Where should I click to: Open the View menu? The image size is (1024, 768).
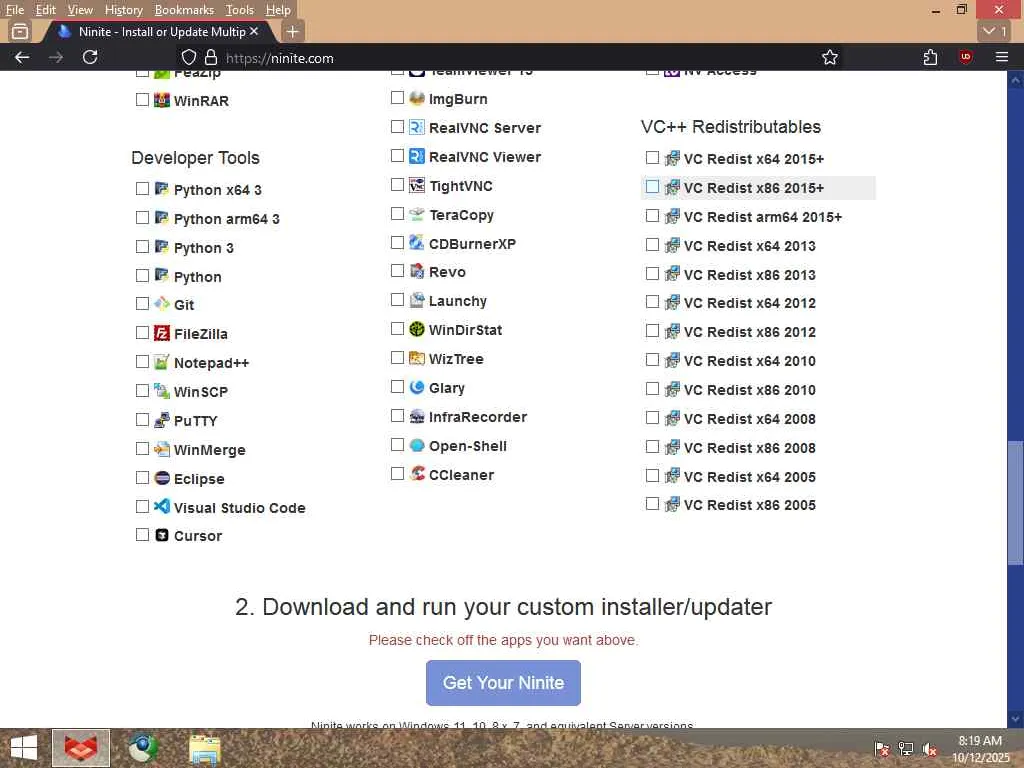[x=80, y=10]
